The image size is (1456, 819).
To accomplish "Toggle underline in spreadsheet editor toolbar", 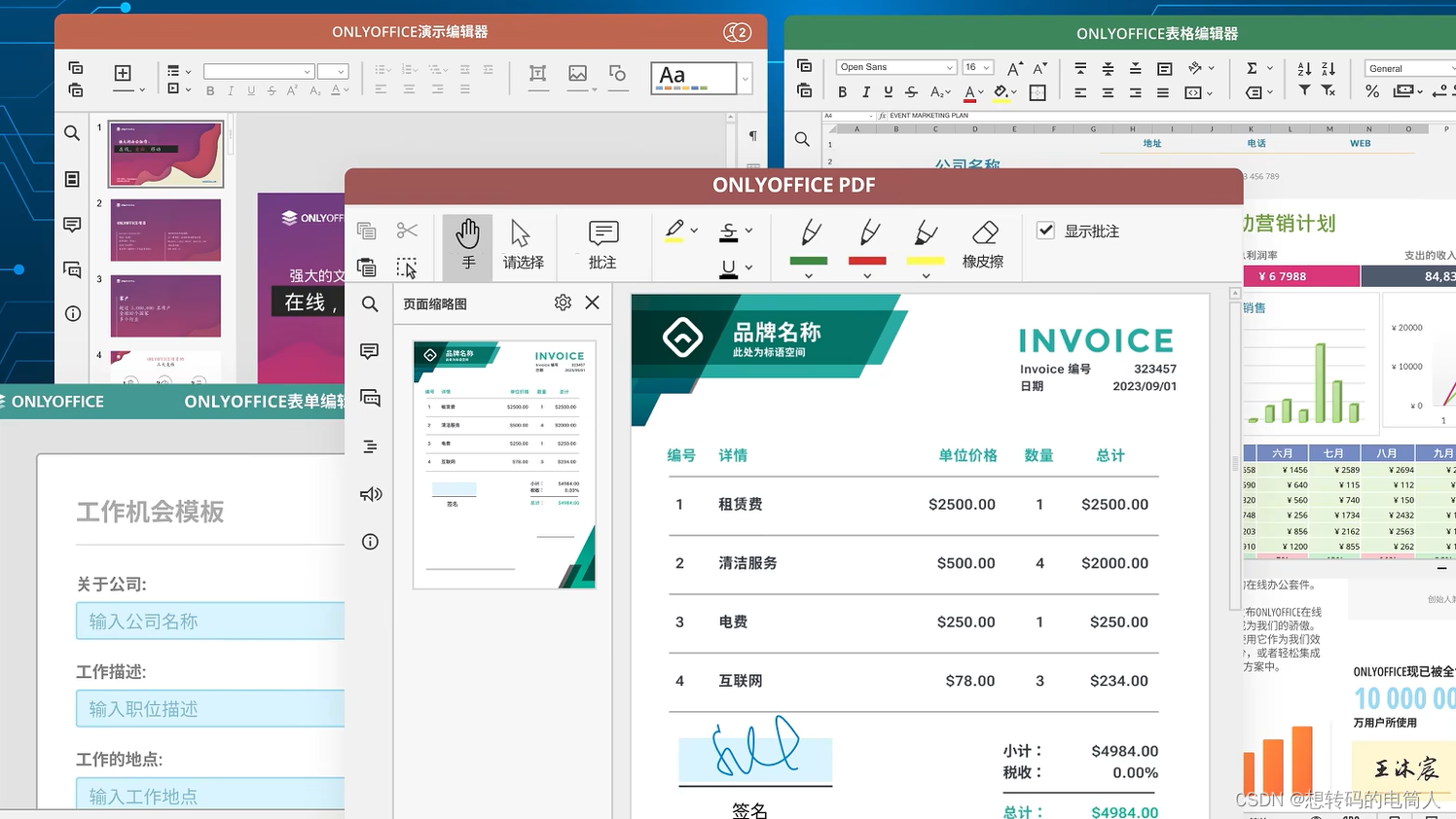I will [x=889, y=92].
